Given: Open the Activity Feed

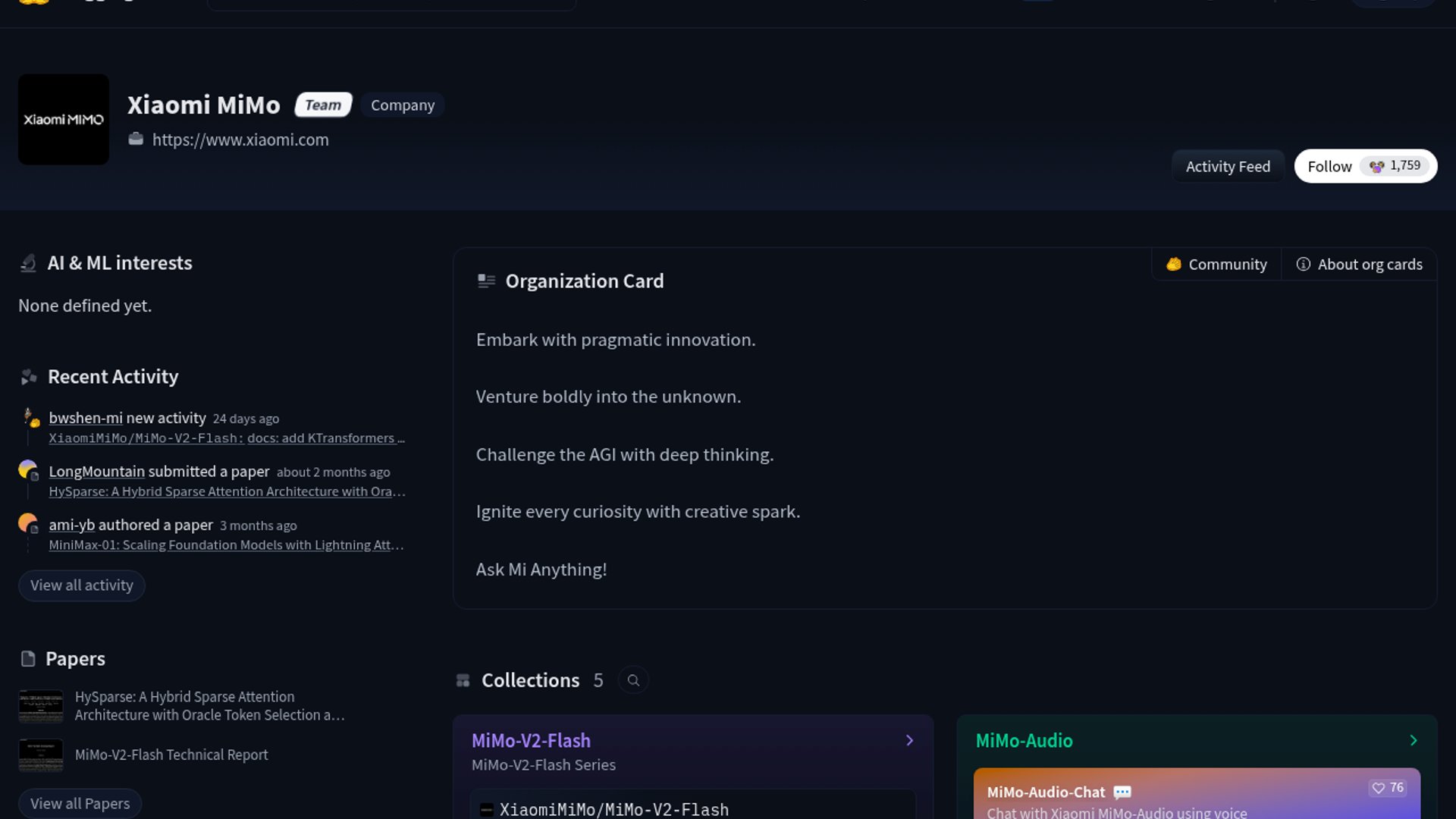Looking at the screenshot, I should click(1228, 166).
